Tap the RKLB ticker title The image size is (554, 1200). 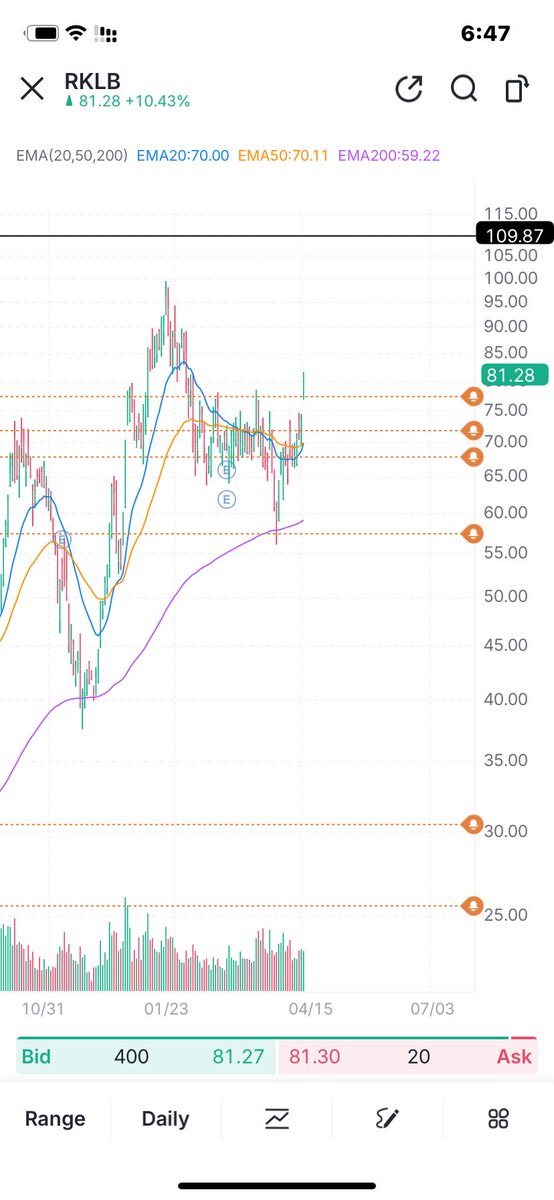[x=92, y=81]
